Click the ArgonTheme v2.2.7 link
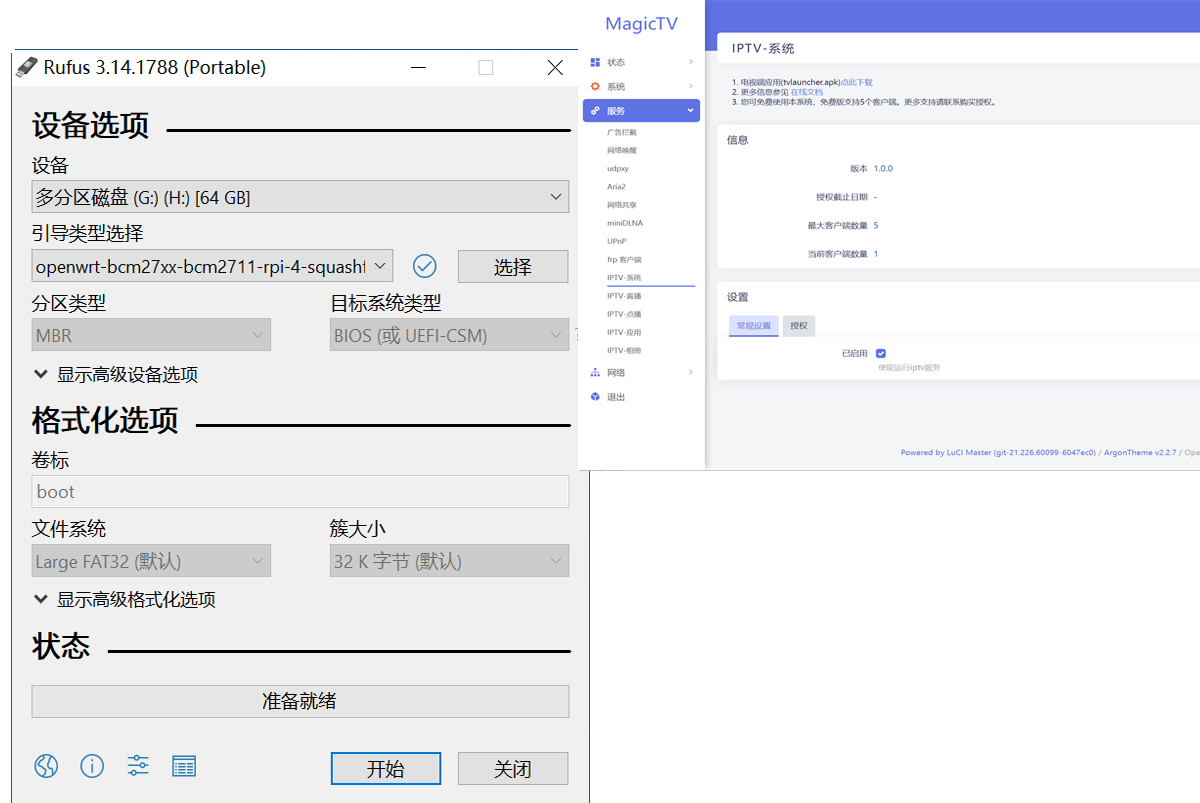 coord(1140,452)
